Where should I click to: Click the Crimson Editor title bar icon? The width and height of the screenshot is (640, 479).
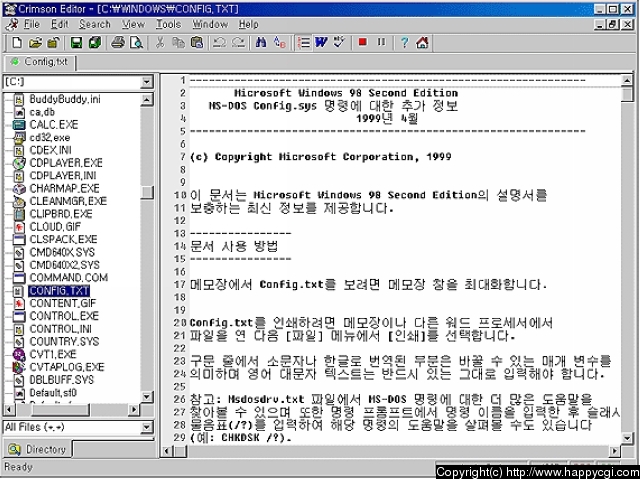10,9
